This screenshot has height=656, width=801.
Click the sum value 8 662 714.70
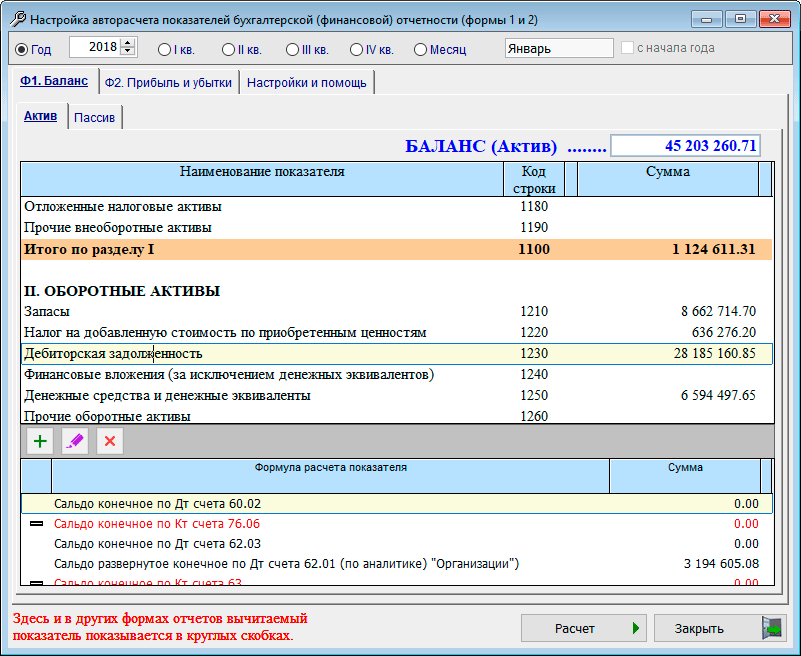coord(718,311)
